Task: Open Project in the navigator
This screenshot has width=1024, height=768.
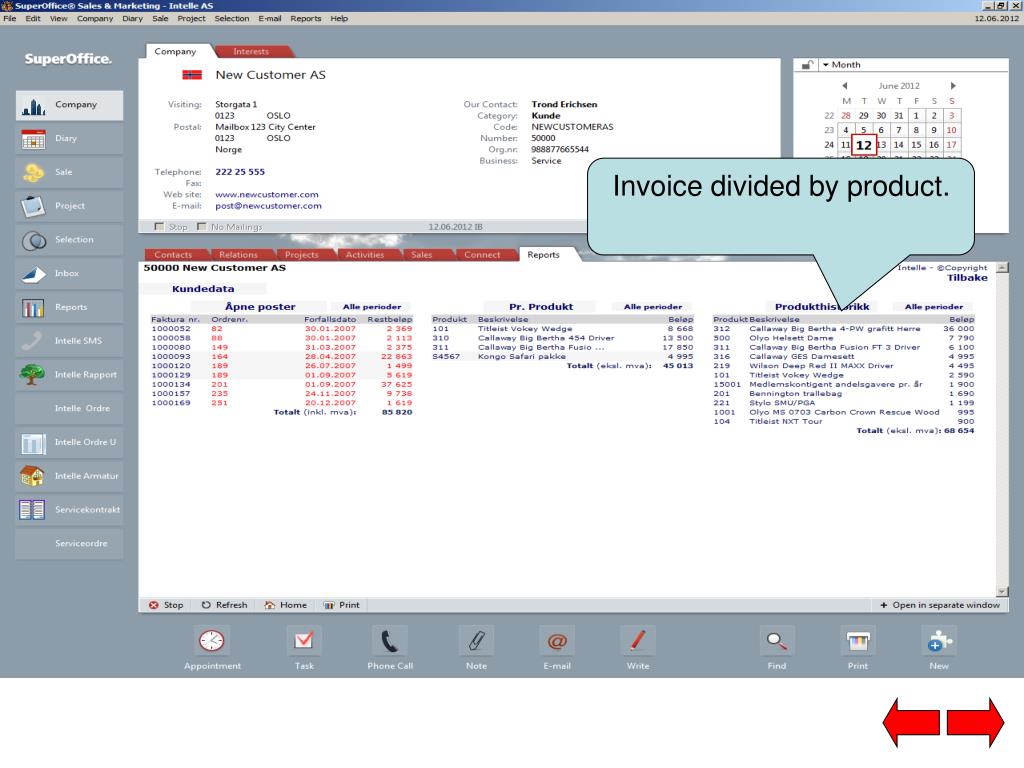Action: [x=69, y=206]
